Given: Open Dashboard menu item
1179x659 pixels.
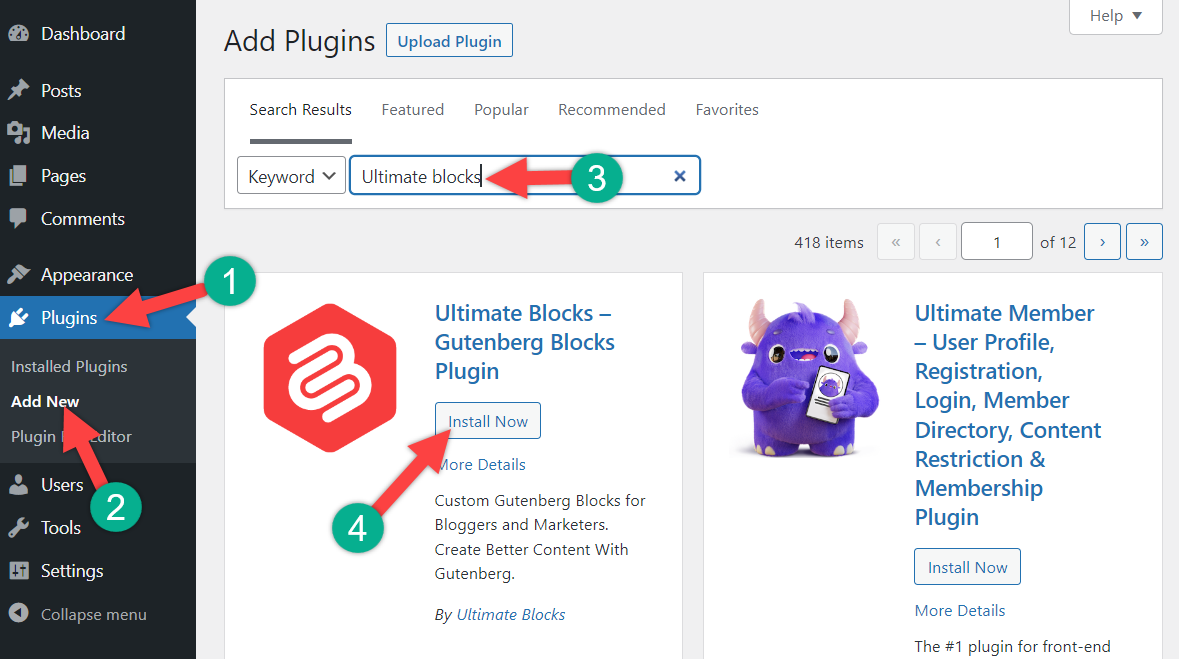Looking at the screenshot, I should tap(83, 34).
